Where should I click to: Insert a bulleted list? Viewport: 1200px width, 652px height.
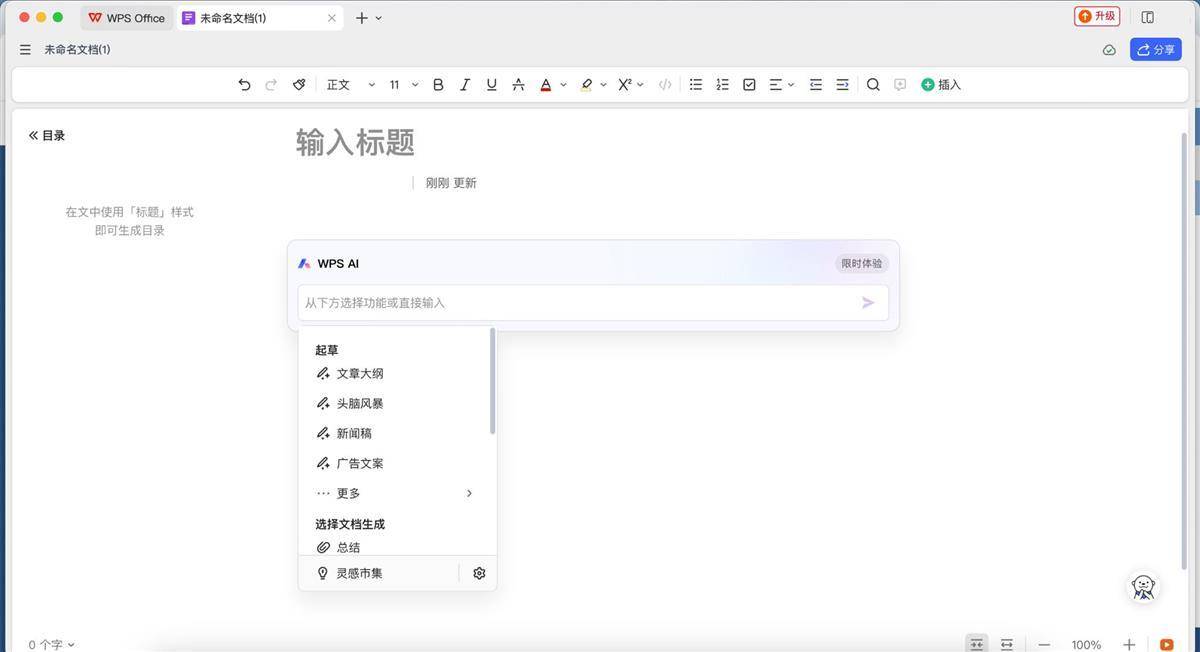(x=696, y=85)
